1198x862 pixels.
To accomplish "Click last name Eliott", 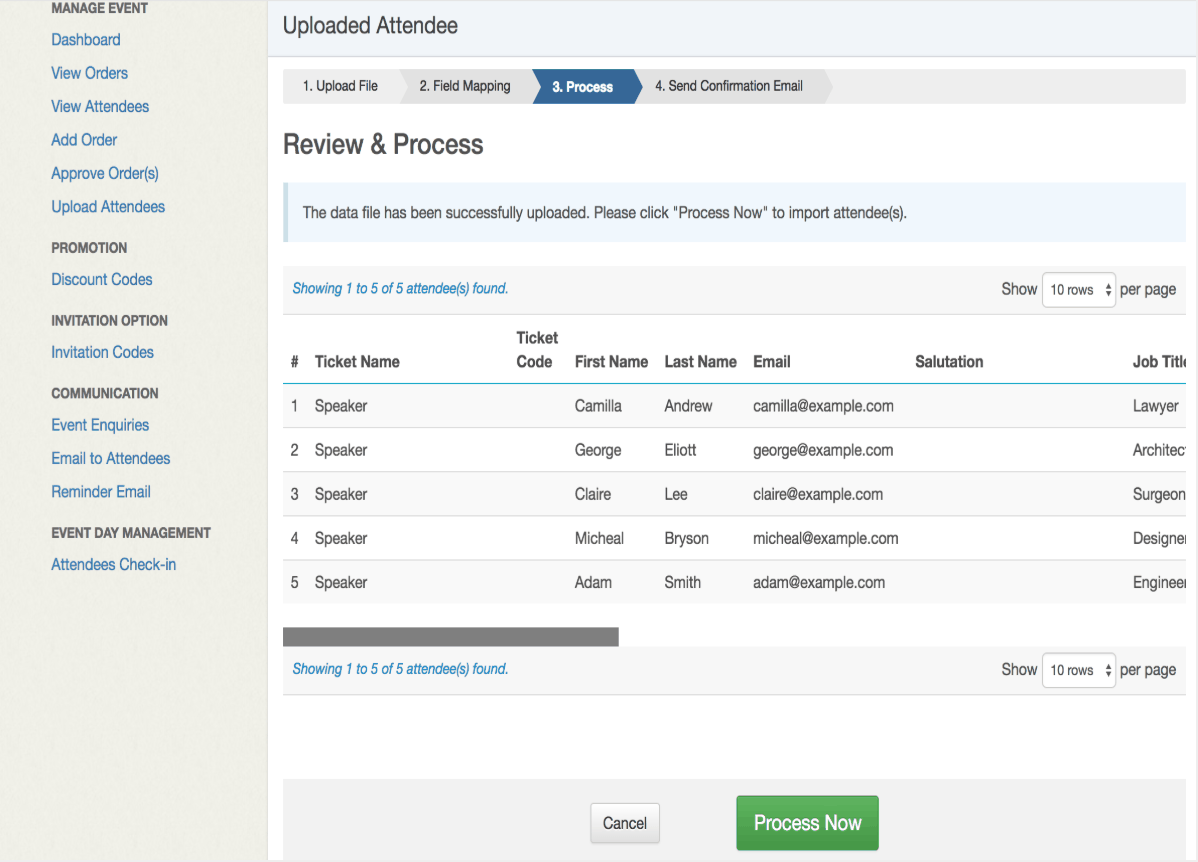I will coord(680,450).
